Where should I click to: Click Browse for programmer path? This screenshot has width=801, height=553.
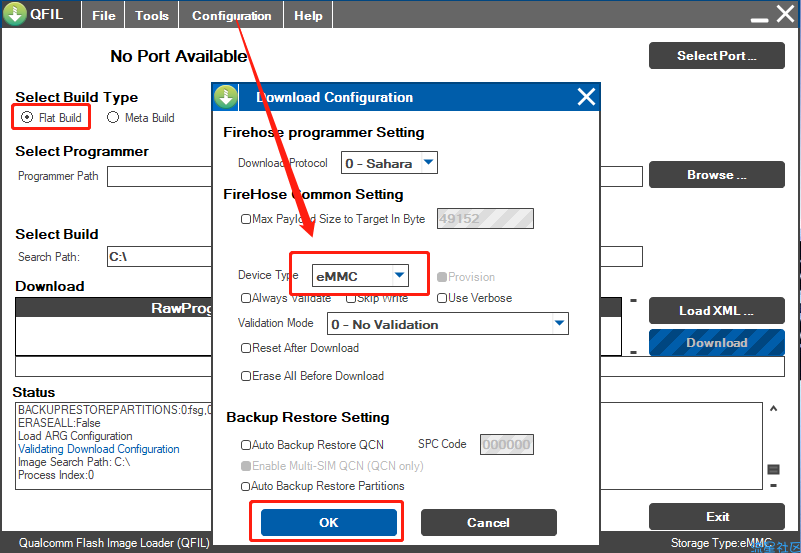[717, 175]
